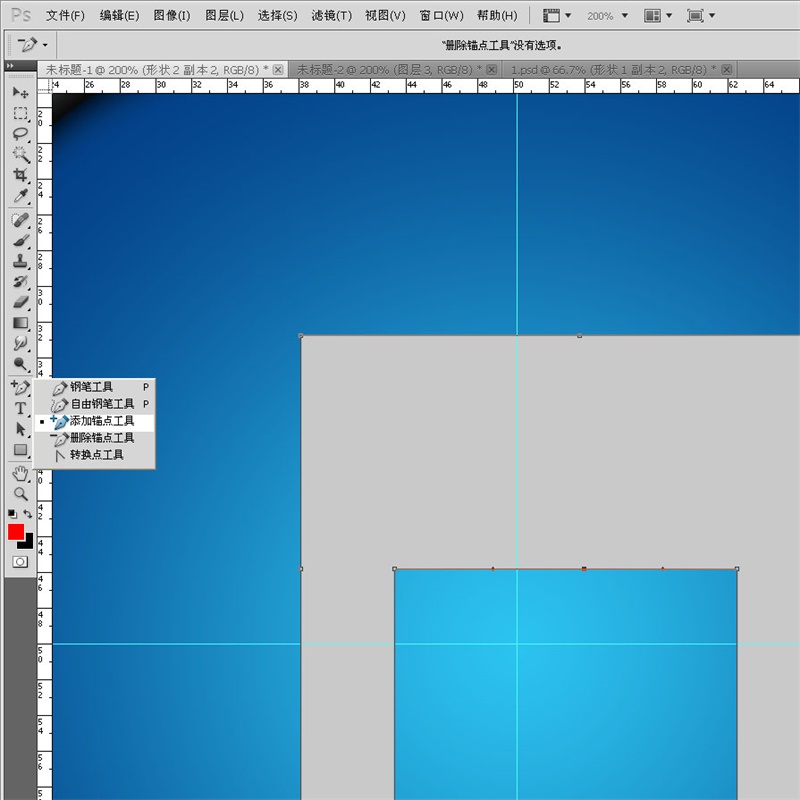Select the Lasso tool
The image size is (800, 800).
tap(20, 134)
